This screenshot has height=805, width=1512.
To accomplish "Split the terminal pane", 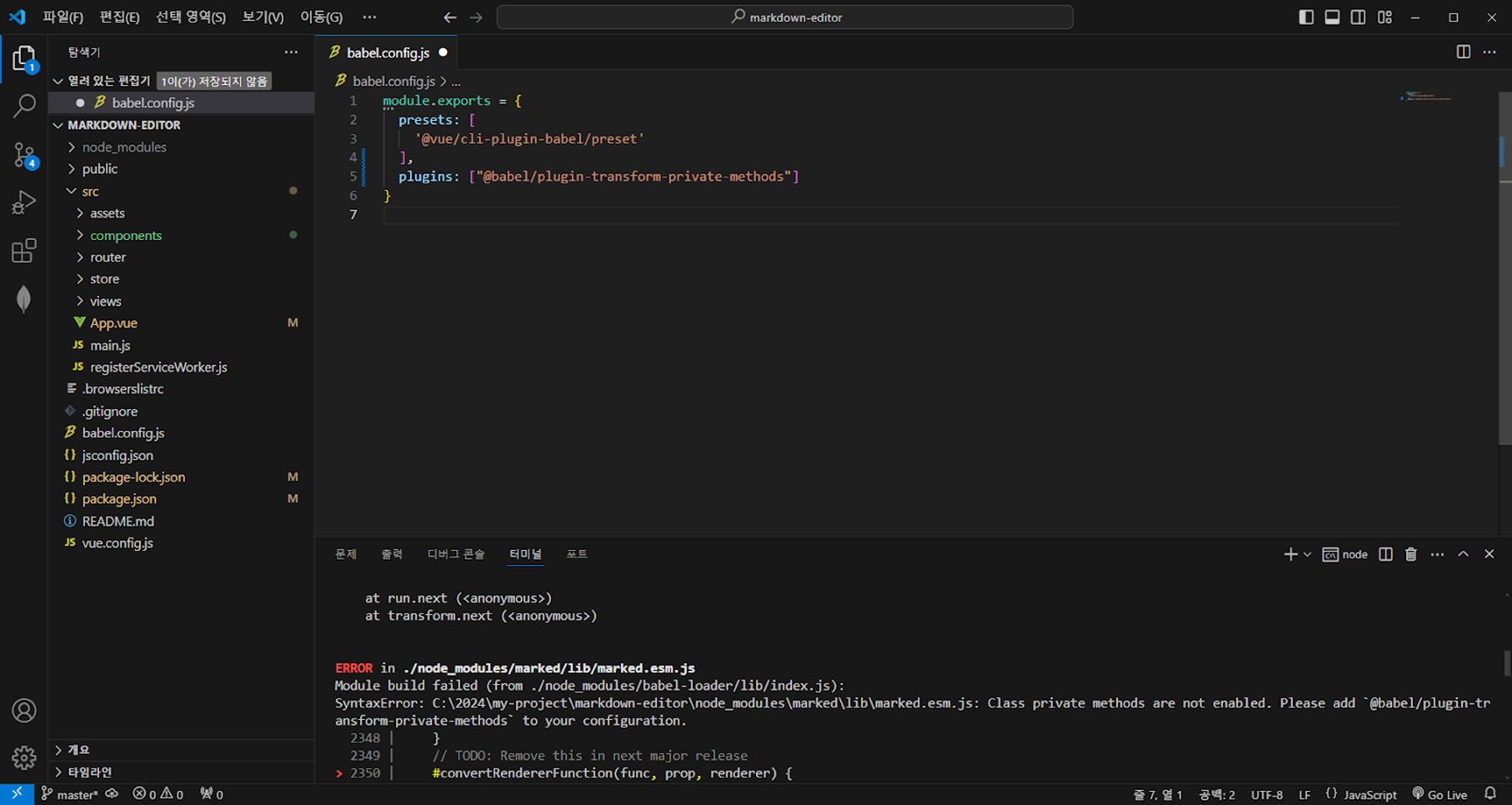I will coord(1384,553).
